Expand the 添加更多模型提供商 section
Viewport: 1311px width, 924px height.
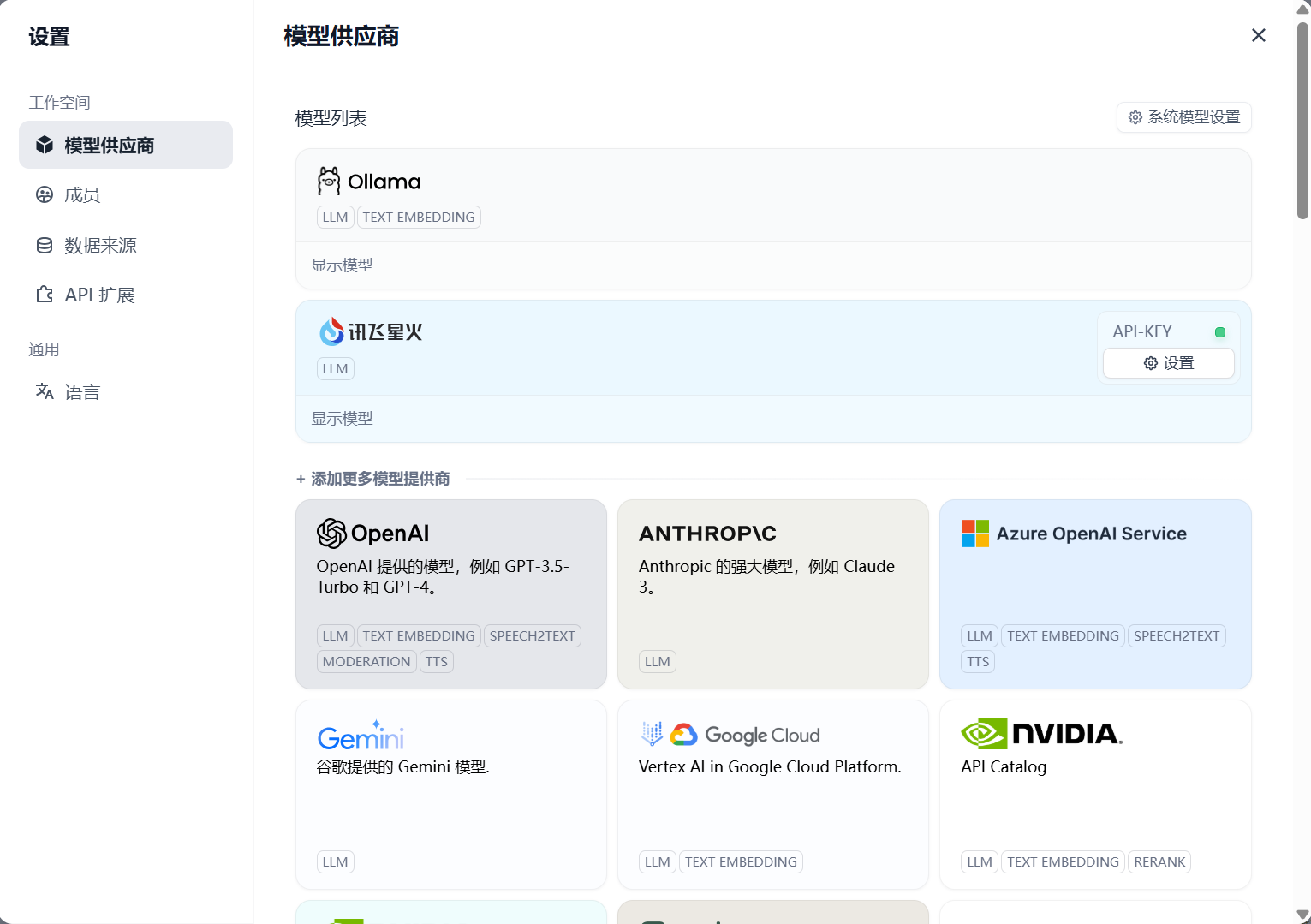pyautogui.click(x=372, y=479)
